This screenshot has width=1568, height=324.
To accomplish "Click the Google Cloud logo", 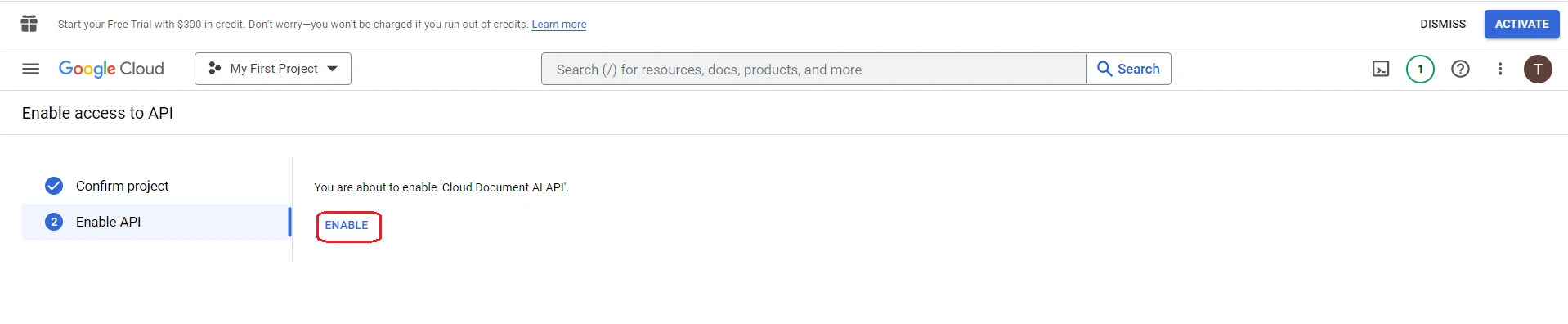I will 111,69.
